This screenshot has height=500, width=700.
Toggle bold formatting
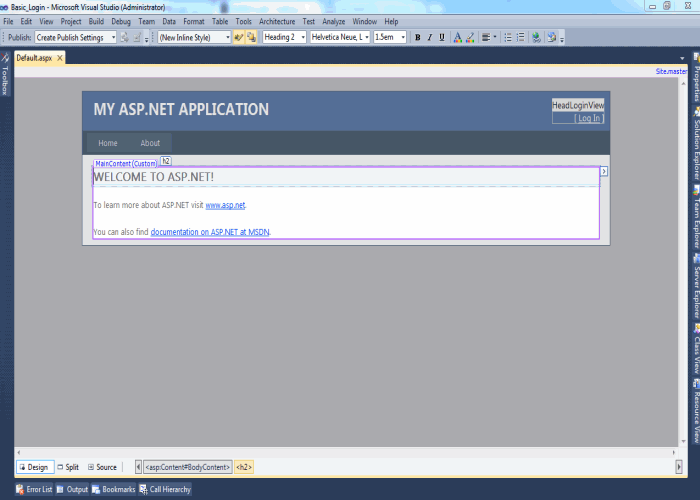point(417,38)
